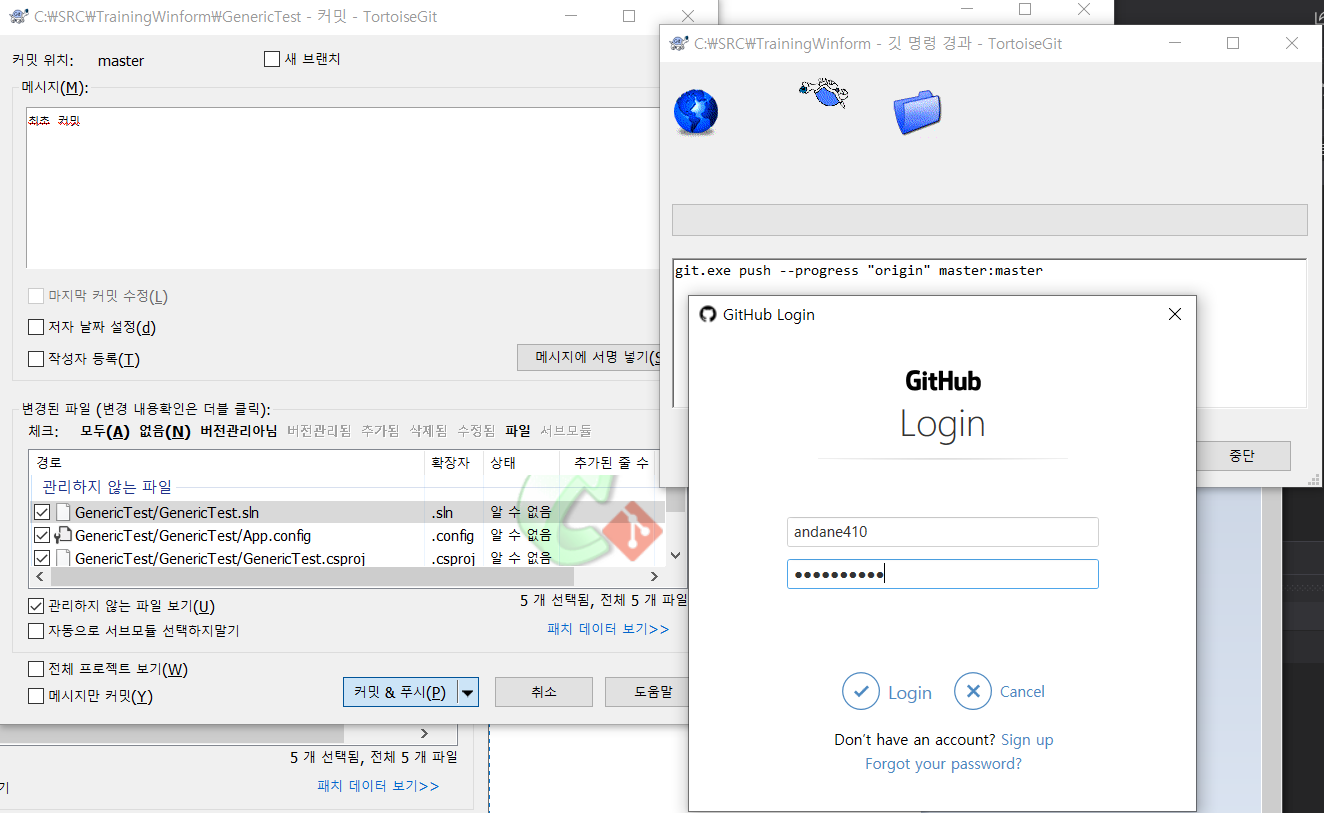1324x813 pixels.
Task: Click the file list horizontal scrollbar left arrow
Action: click(40, 576)
